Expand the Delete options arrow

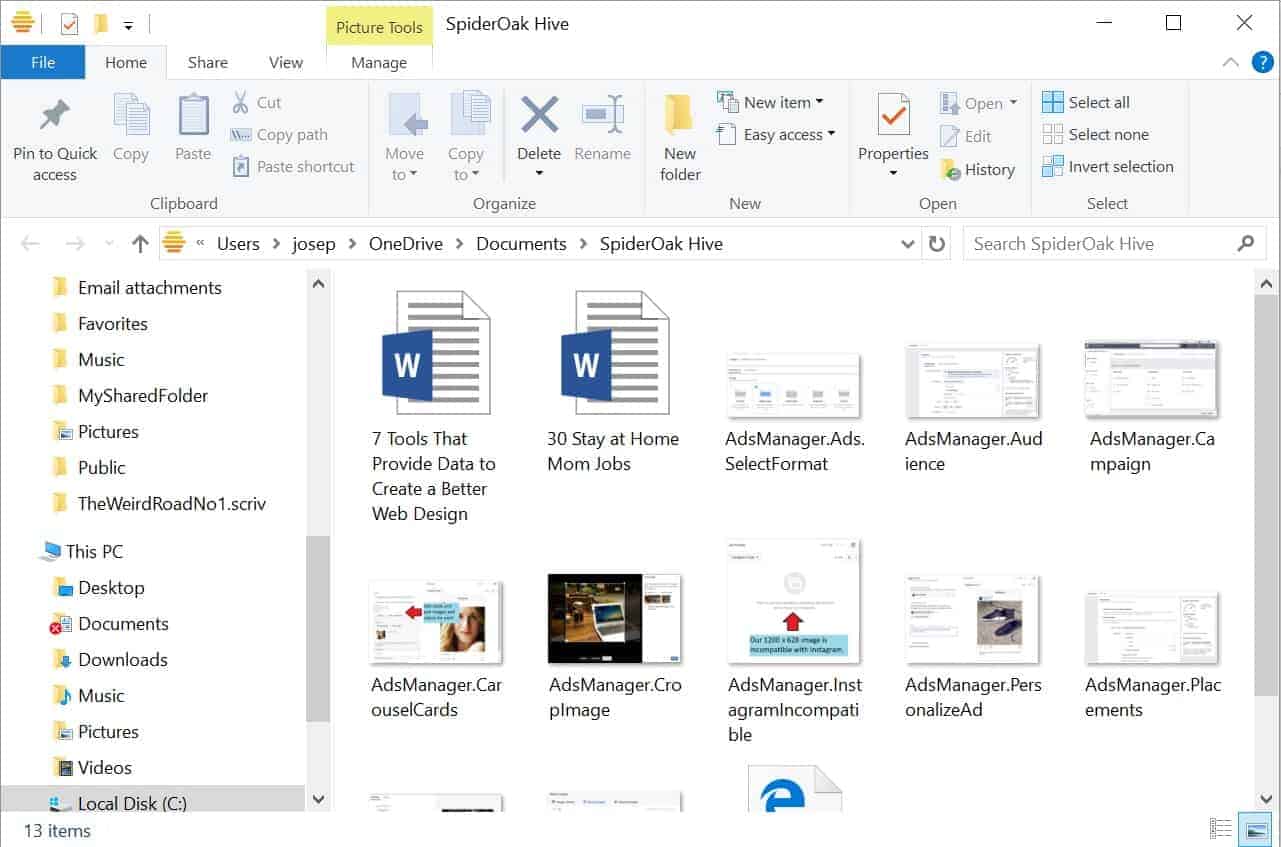[539, 174]
